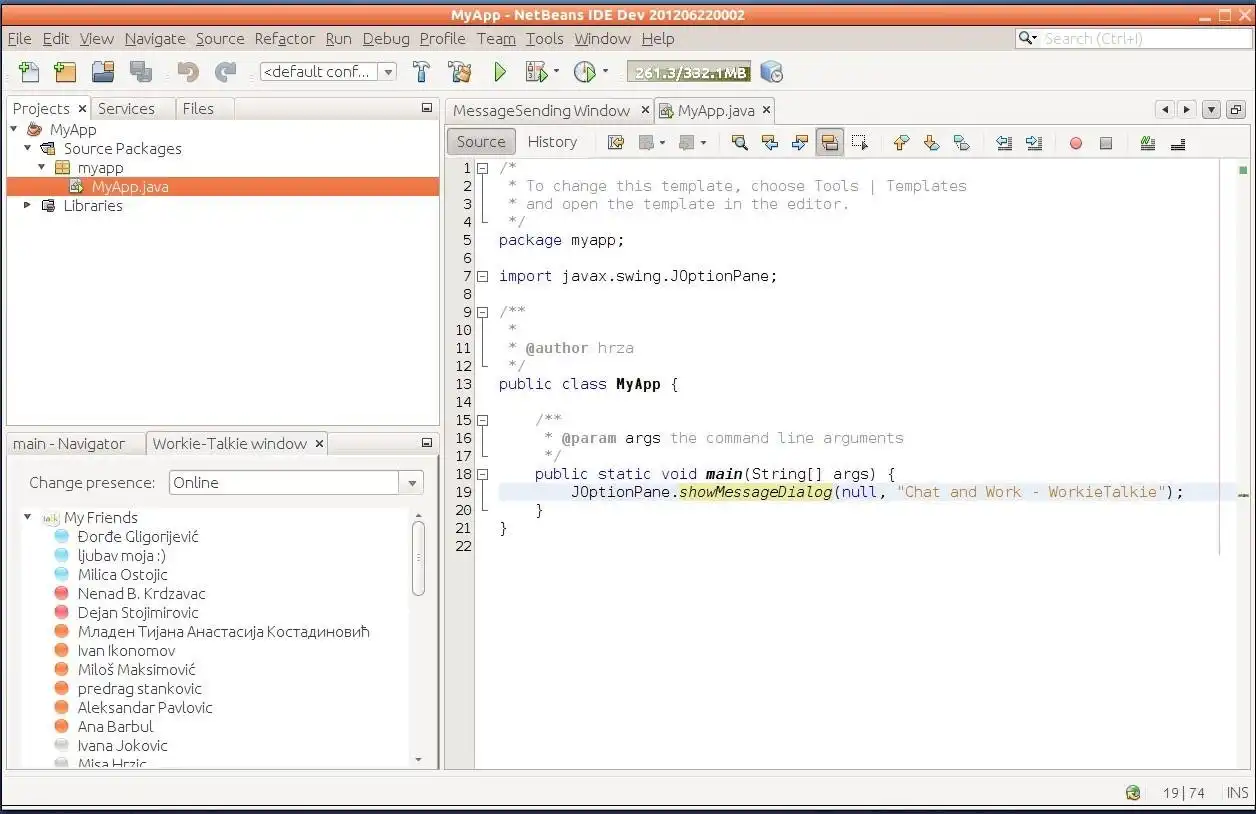Click the Undo arrow in the toolbar
This screenshot has width=1256, height=814.
click(x=187, y=72)
